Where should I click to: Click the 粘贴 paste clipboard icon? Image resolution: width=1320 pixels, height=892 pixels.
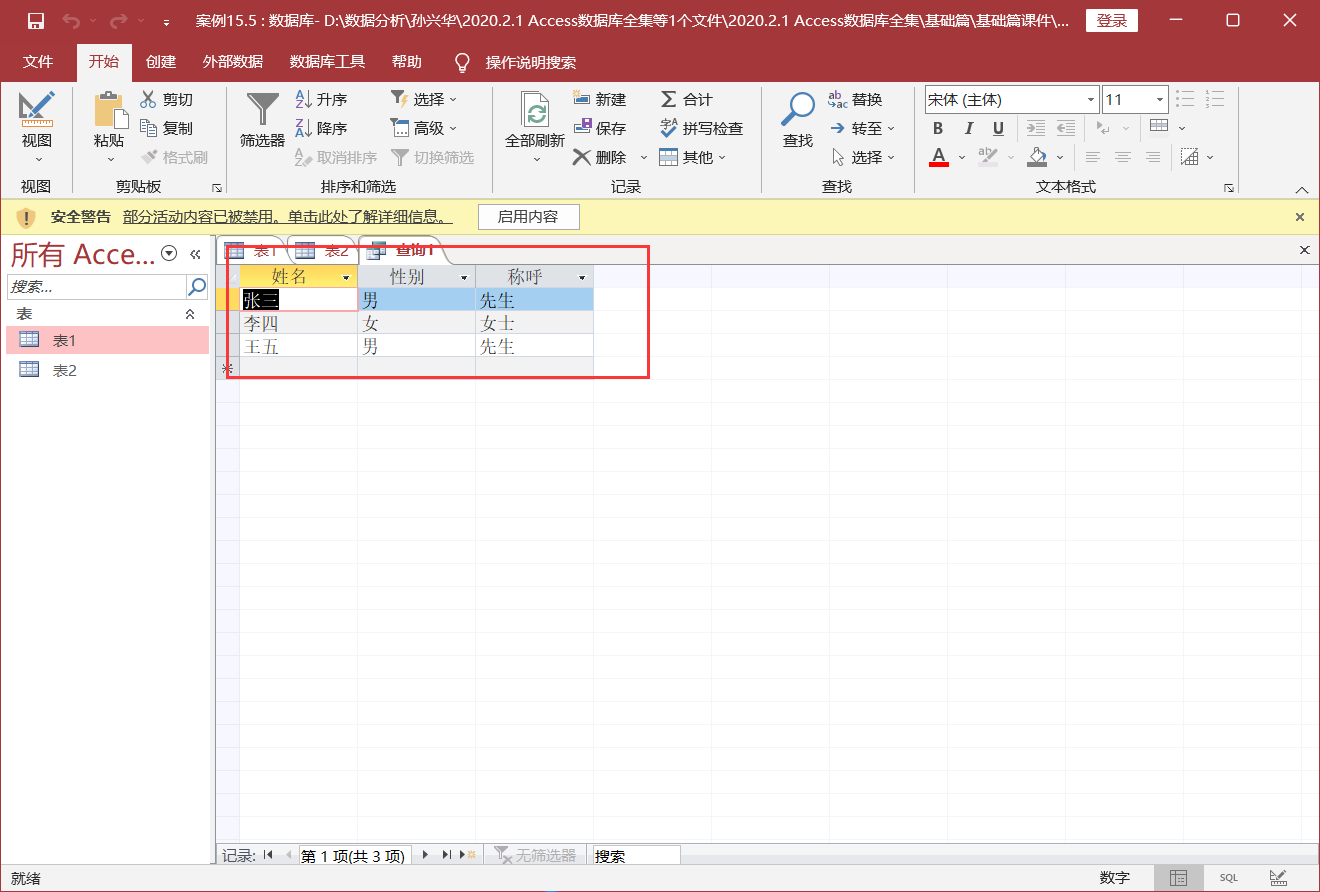(x=109, y=109)
